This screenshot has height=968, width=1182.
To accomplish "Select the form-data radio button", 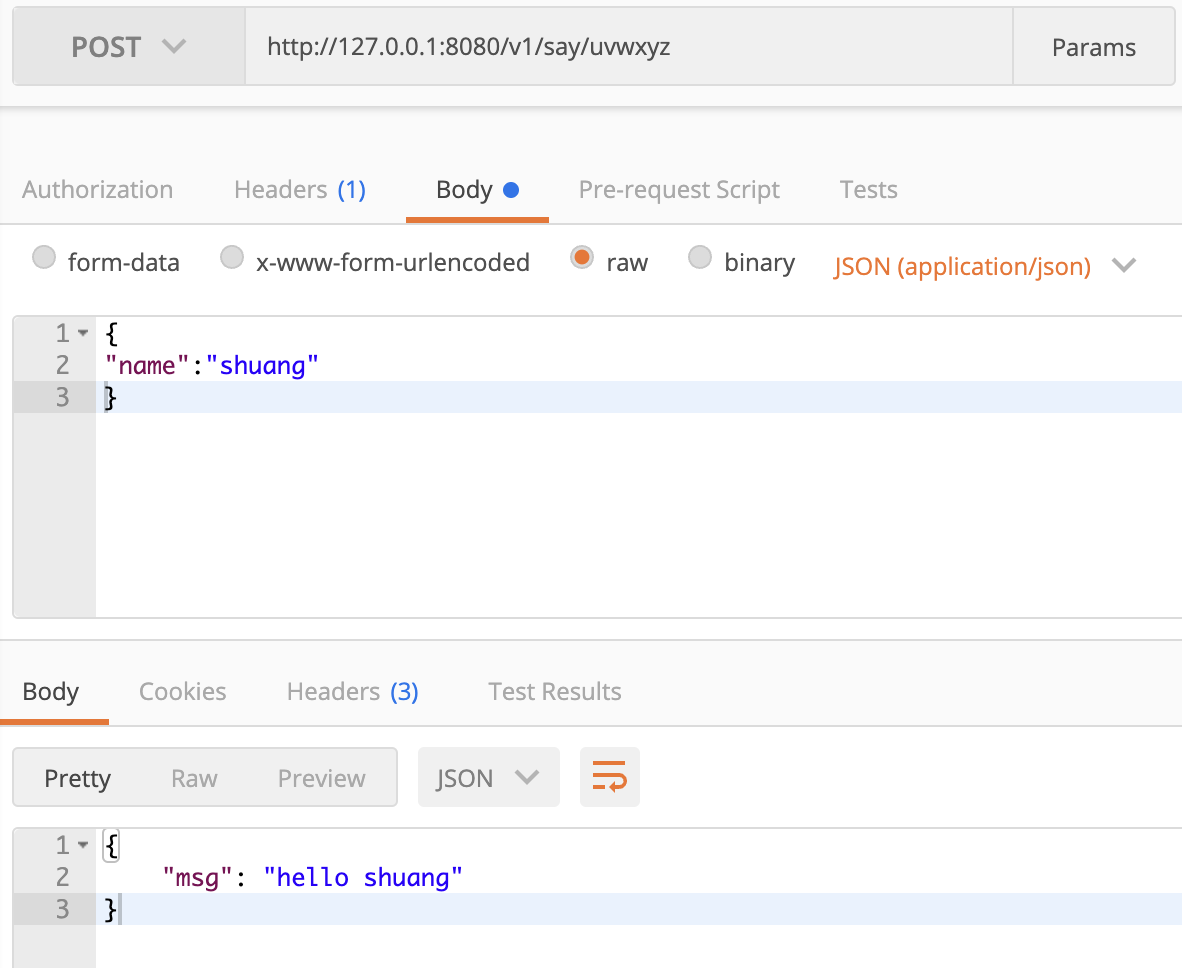I will (x=44, y=259).
